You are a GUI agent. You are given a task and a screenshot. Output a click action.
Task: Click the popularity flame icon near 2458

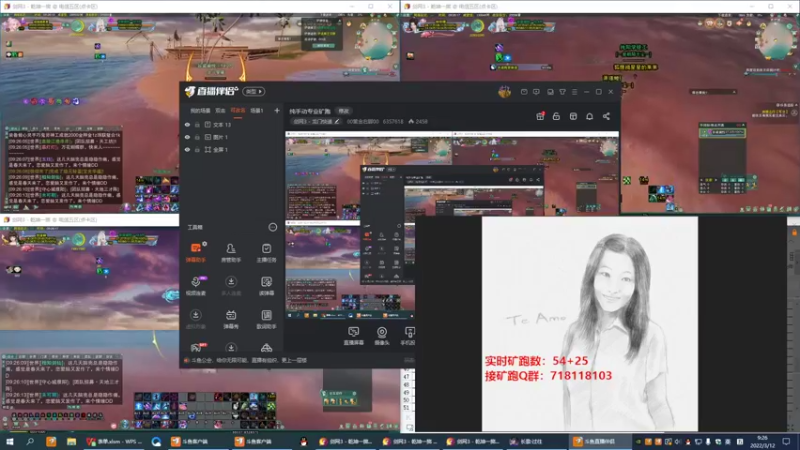411,121
